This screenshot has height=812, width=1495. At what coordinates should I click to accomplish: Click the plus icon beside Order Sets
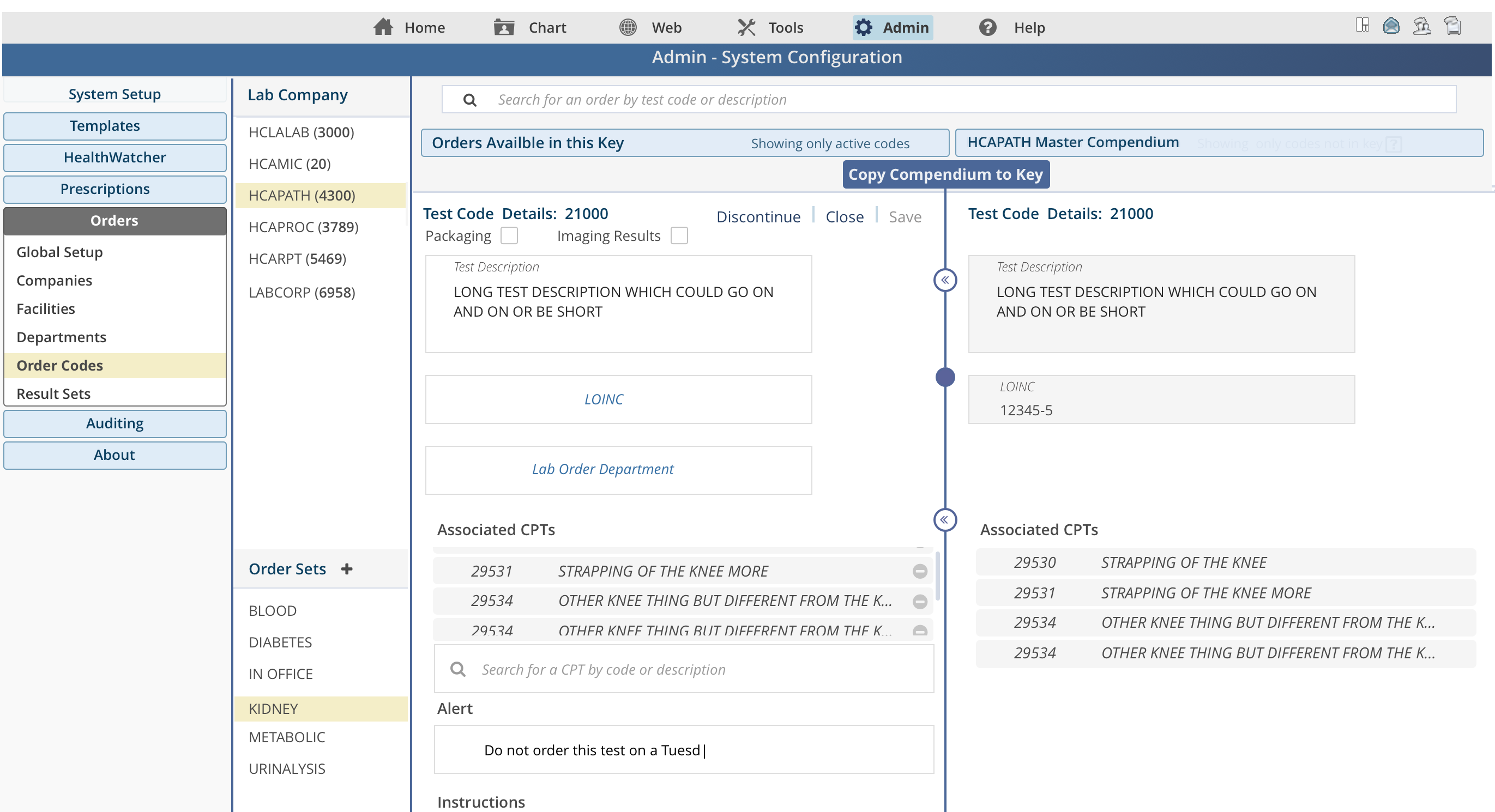(347, 569)
